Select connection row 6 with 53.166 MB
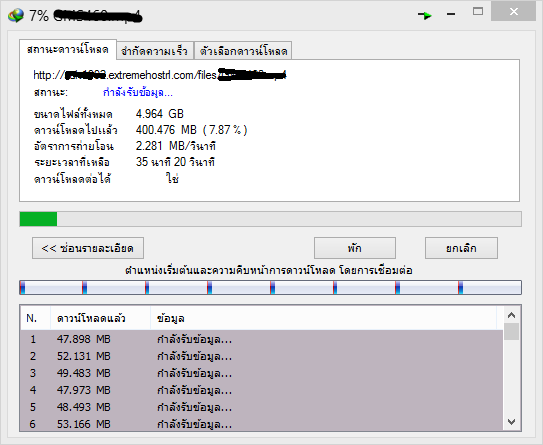Image resolution: width=543 pixels, height=445 pixels. pos(261,424)
